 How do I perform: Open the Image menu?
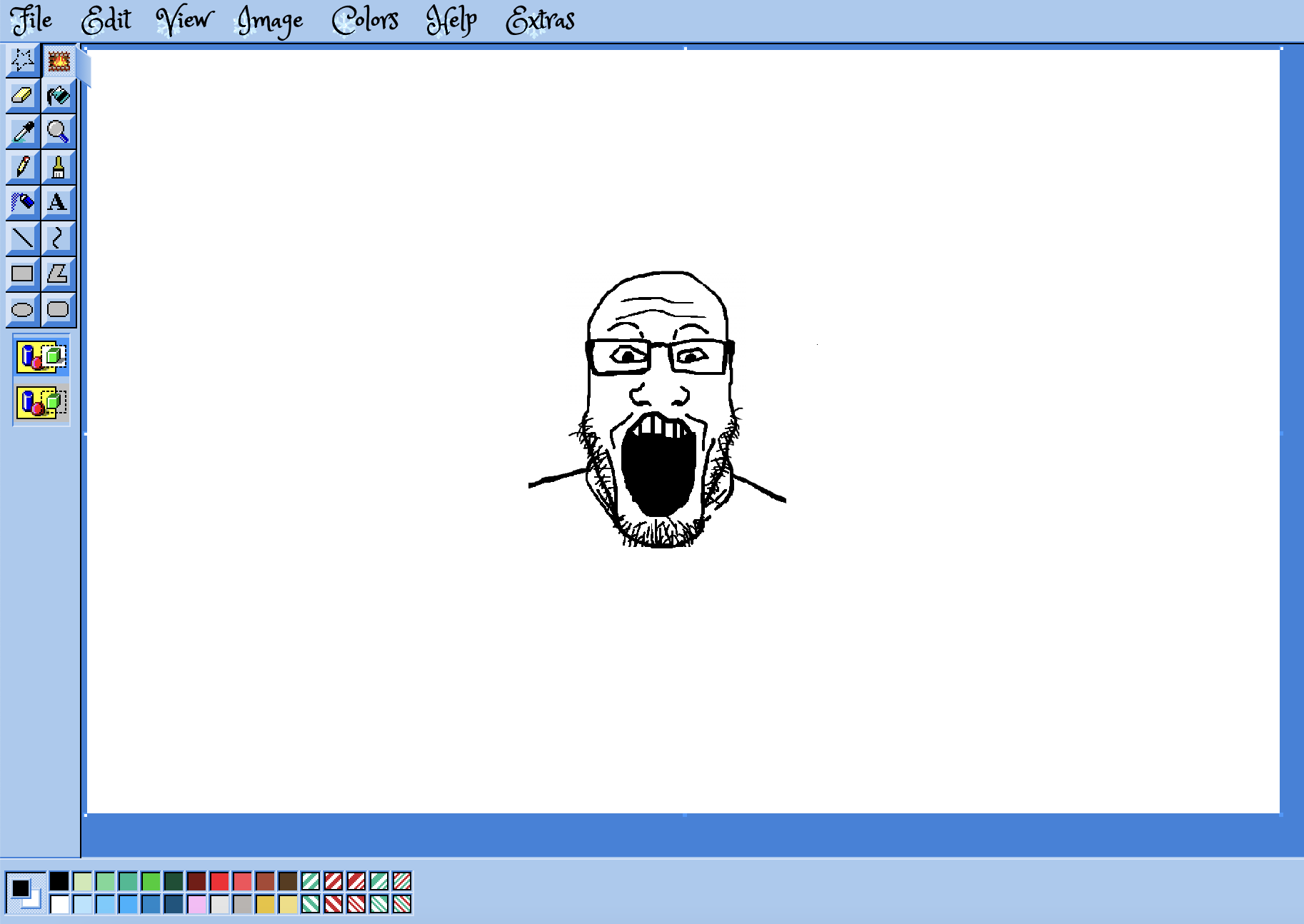pos(271,21)
